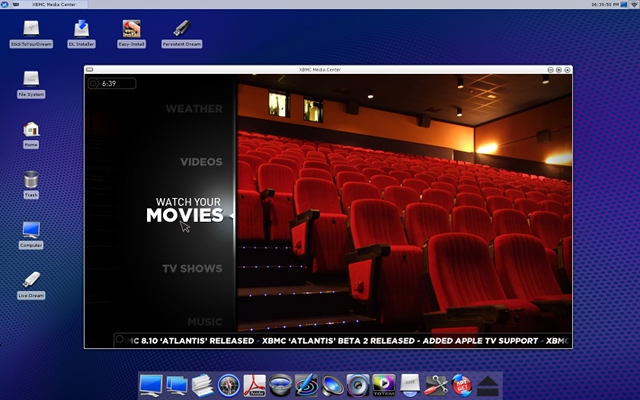This screenshot has width=640, height=400.
Task: Open WATCH YOUR MOVIES in XBMC
Action: pyautogui.click(x=185, y=211)
